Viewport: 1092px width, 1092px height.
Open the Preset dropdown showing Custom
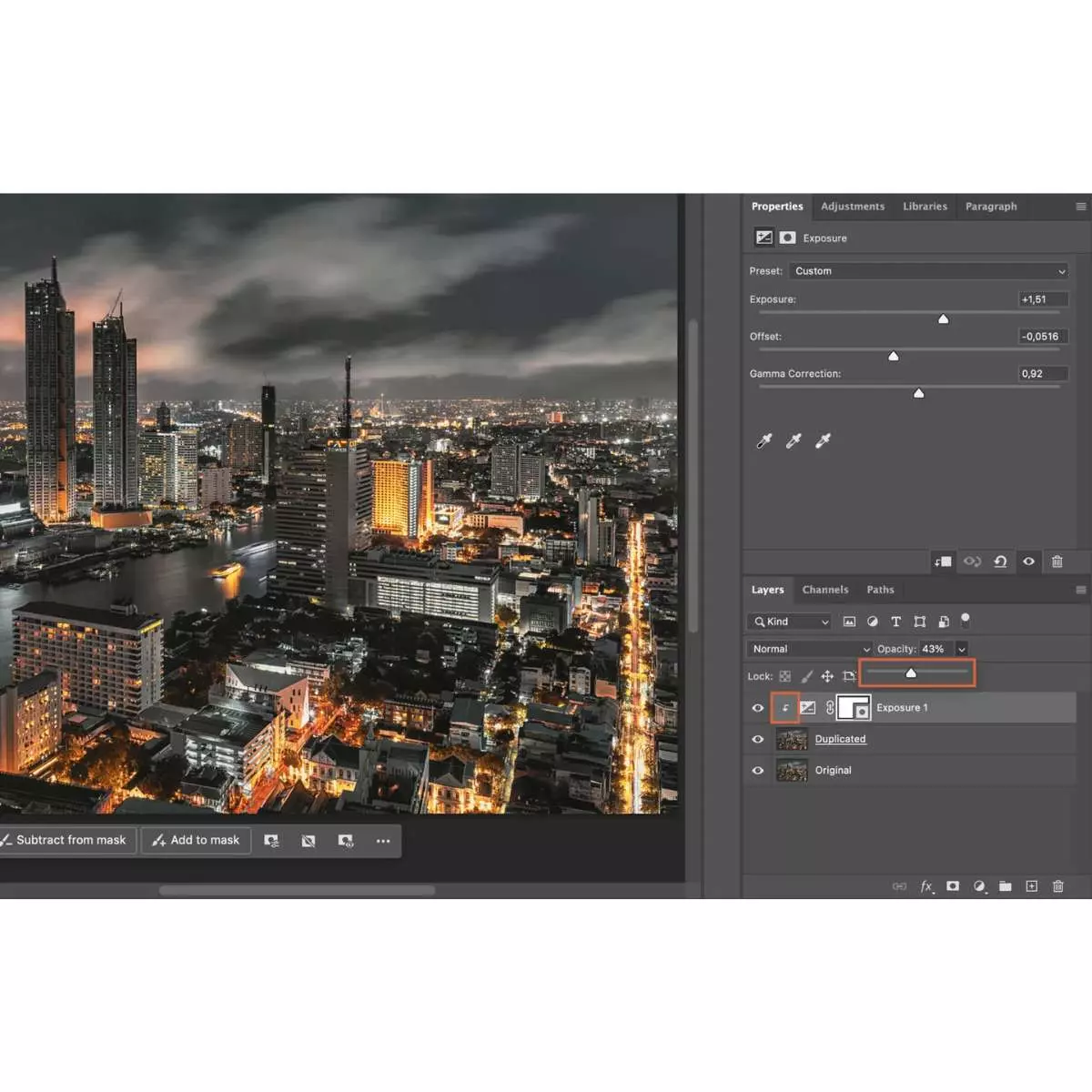pos(929,270)
